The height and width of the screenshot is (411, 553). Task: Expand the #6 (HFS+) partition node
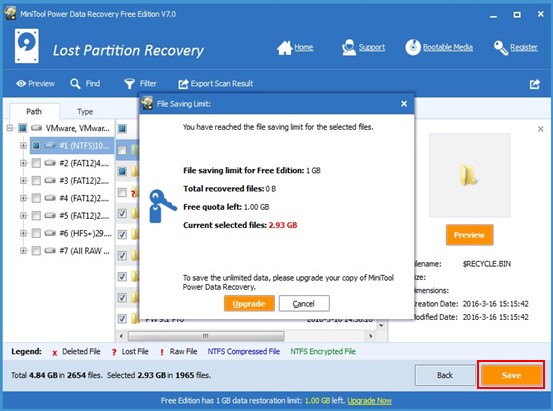(23, 233)
